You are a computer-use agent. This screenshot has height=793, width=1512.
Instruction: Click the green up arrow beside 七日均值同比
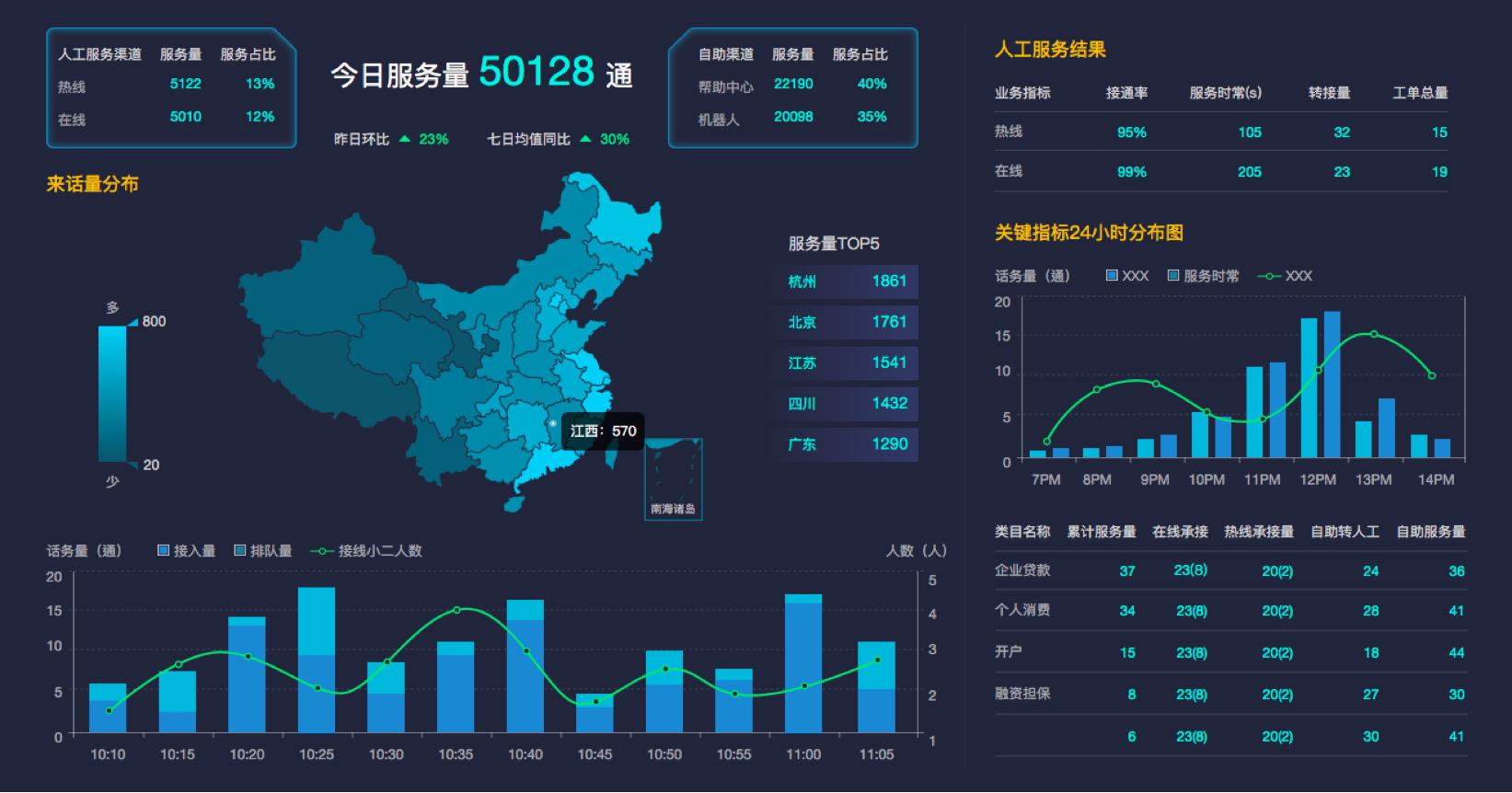pyautogui.click(x=585, y=139)
